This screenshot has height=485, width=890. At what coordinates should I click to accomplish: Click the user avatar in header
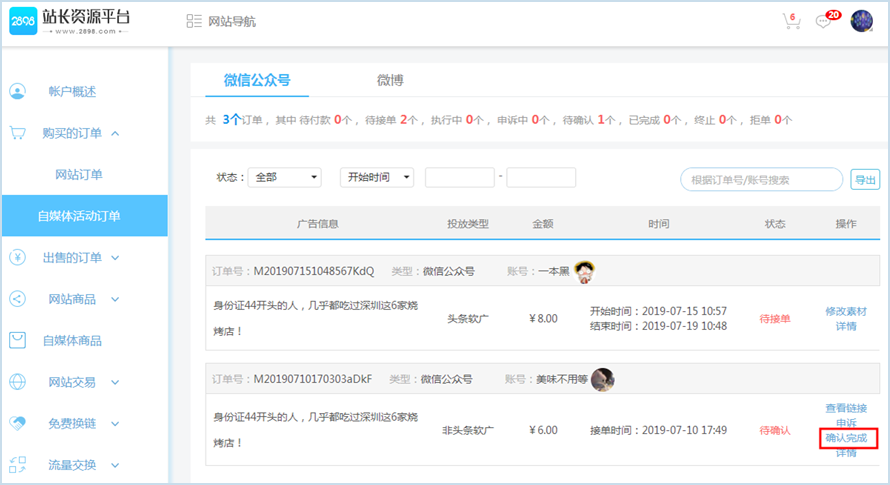(x=861, y=21)
